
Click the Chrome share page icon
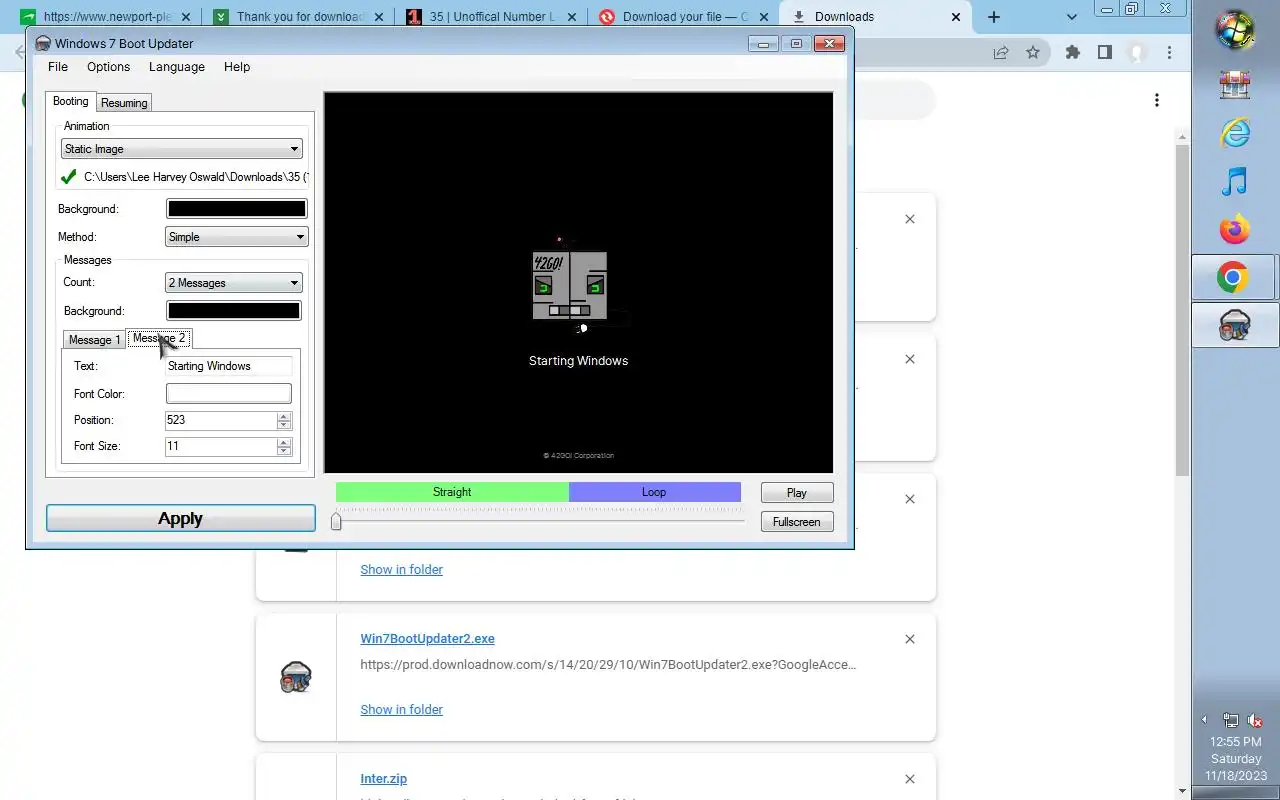(1000, 53)
